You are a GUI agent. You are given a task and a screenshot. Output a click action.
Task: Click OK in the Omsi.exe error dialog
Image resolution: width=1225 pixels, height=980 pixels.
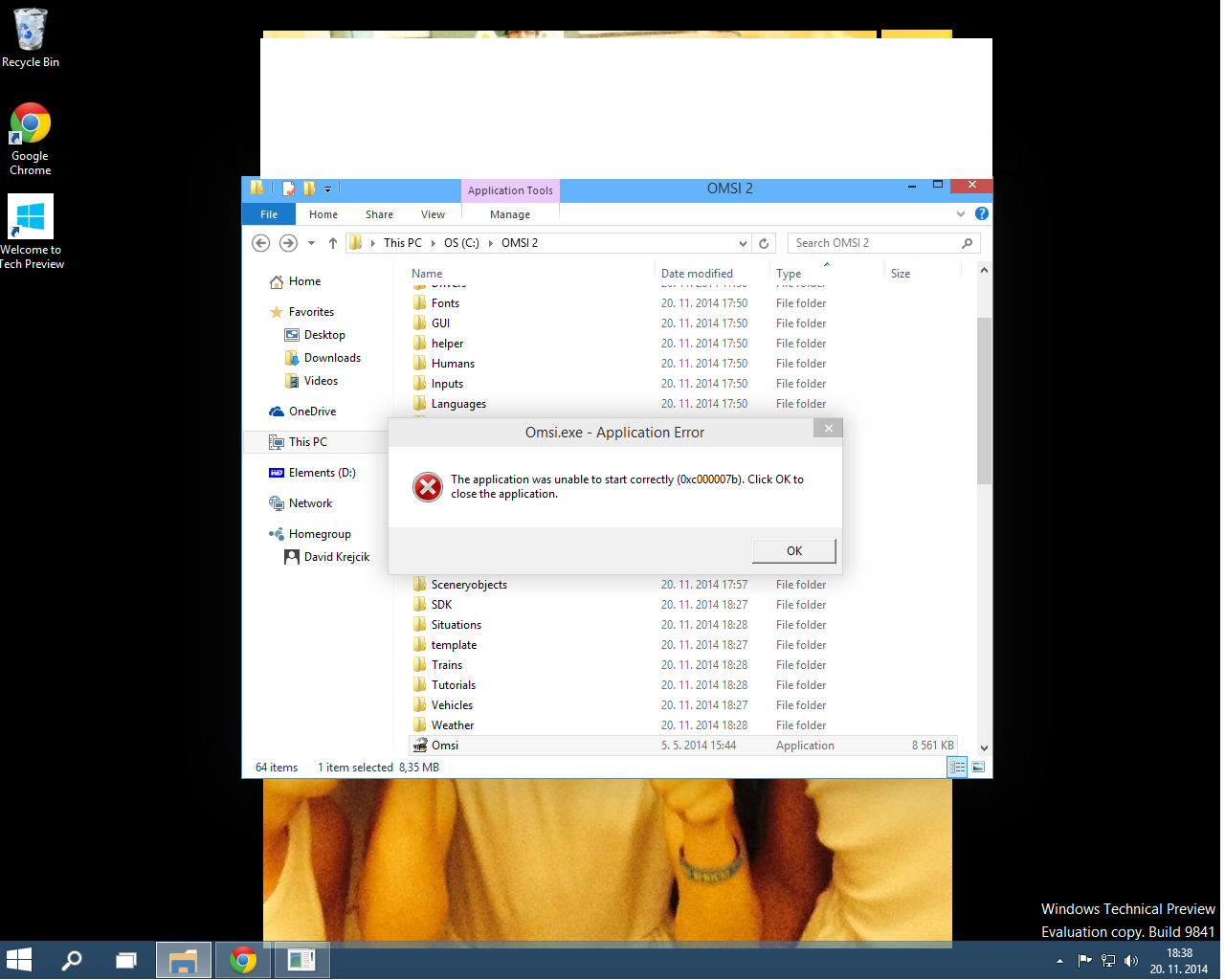click(793, 551)
